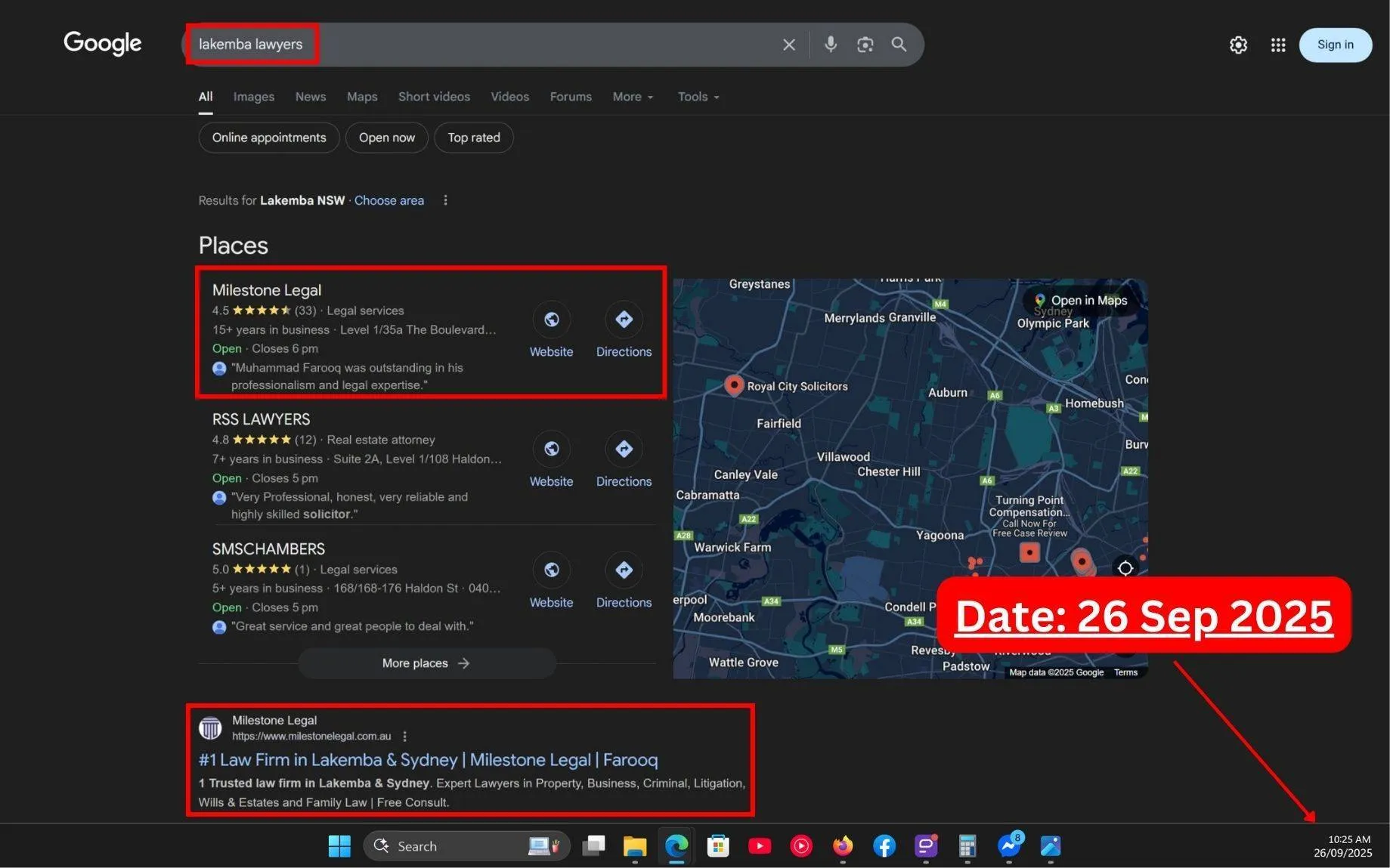Viewport: 1390px width, 868px height.
Task: Recenter the map with the locate icon
Action: [1125, 567]
